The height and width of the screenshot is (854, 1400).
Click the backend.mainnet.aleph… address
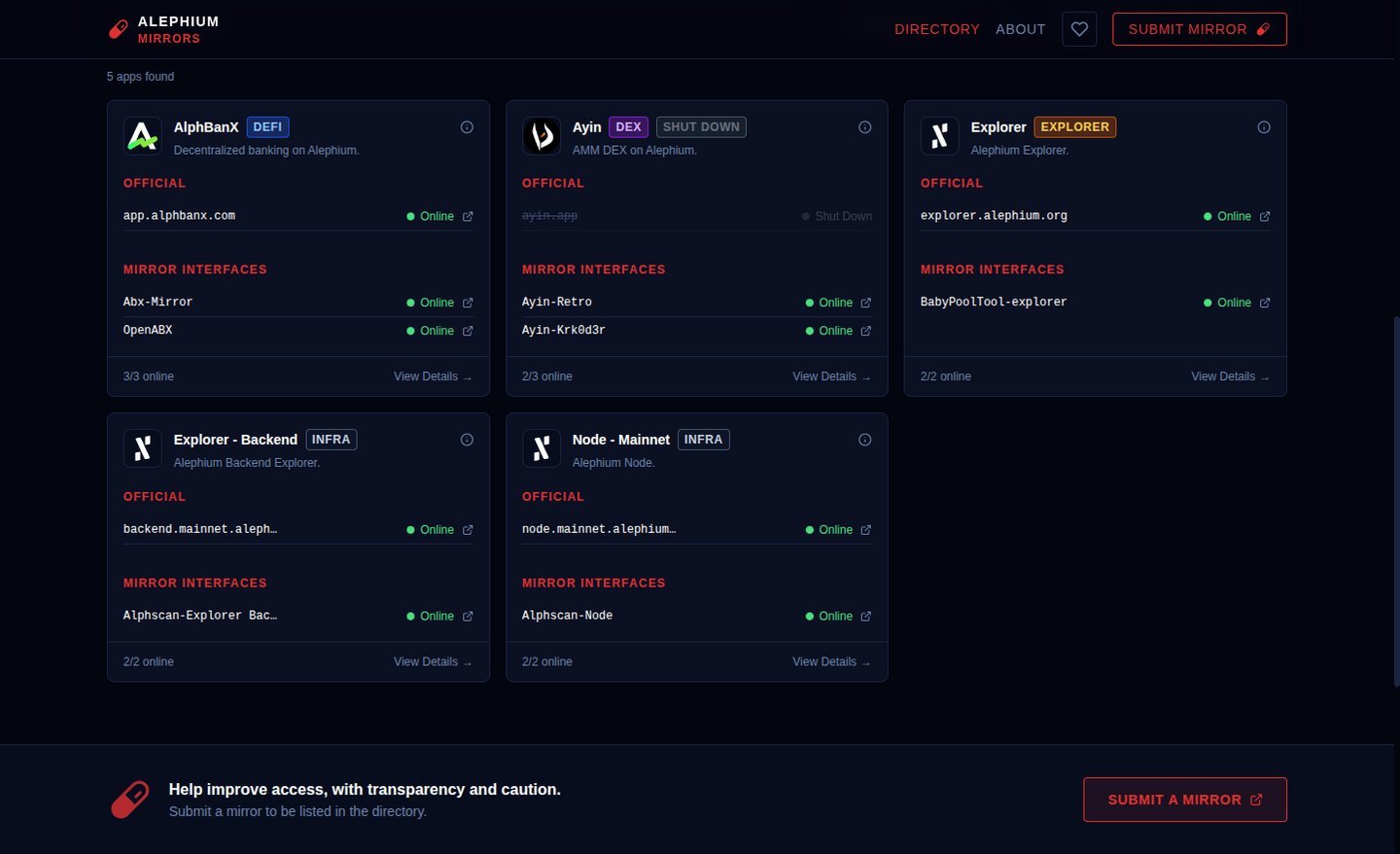pos(200,529)
